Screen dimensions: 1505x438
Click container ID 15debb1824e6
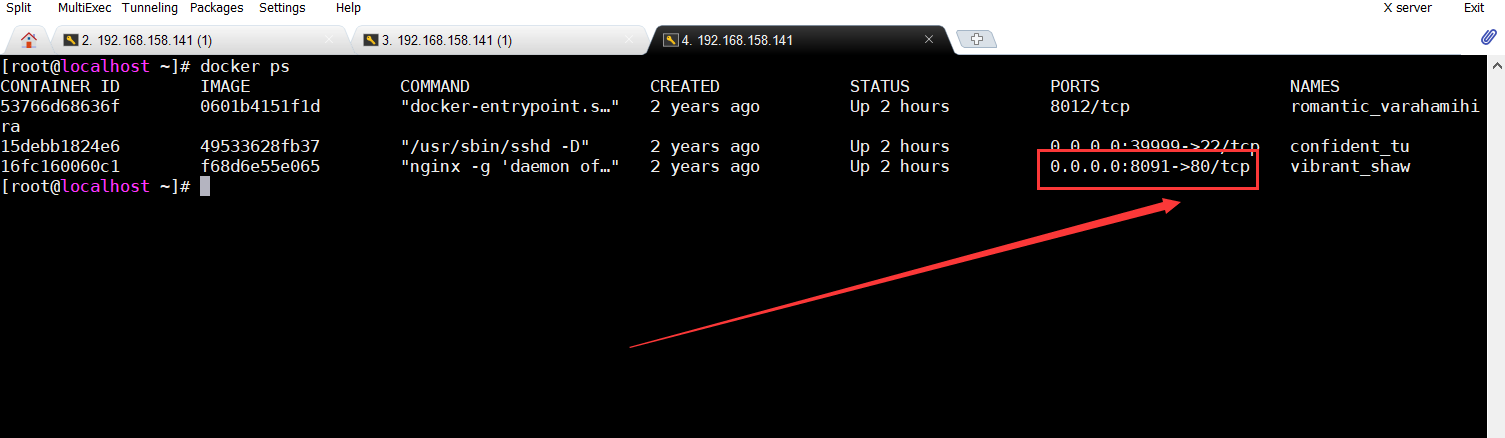point(60,146)
